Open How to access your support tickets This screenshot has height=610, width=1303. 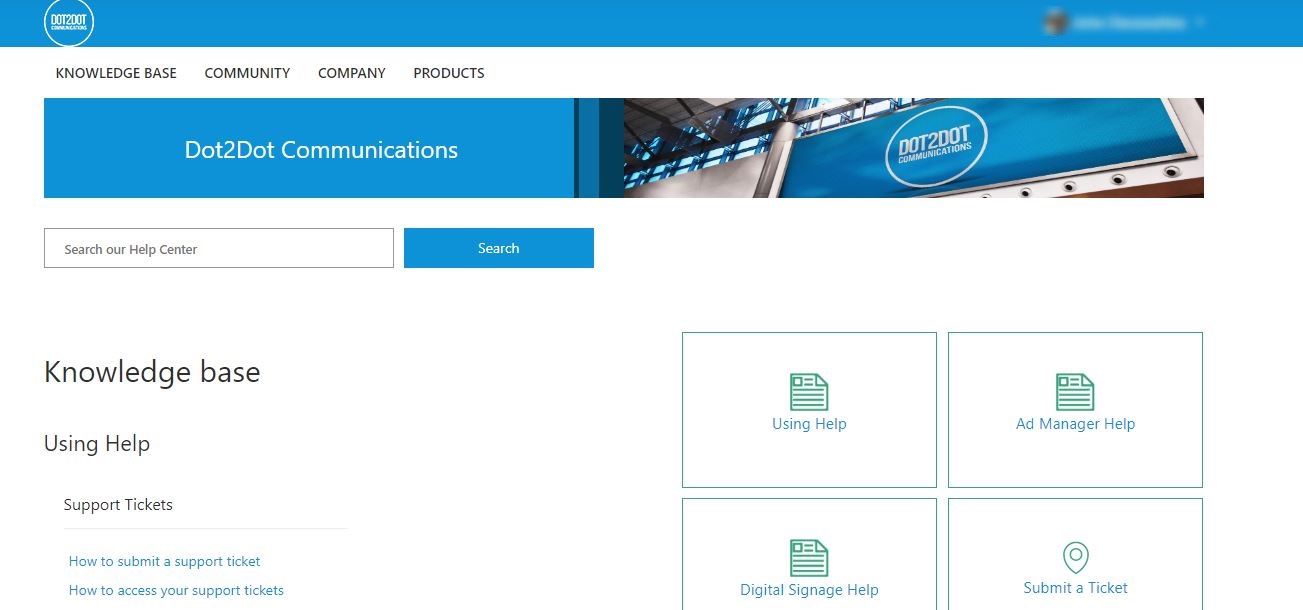coord(176,590)
